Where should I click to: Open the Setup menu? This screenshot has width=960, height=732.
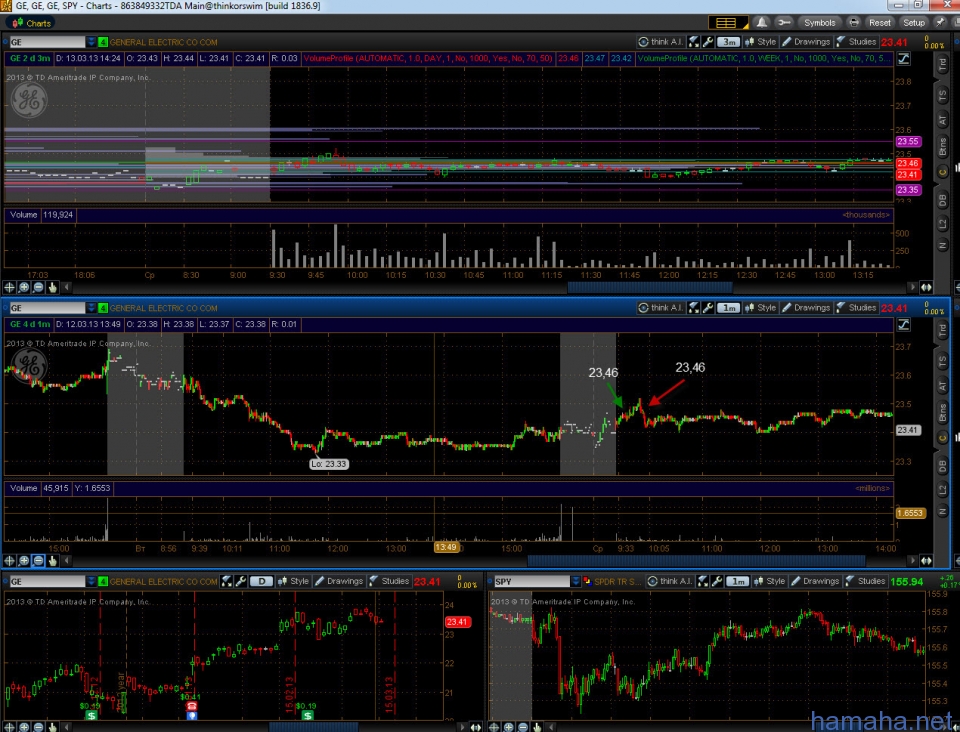tap(913, 23)
